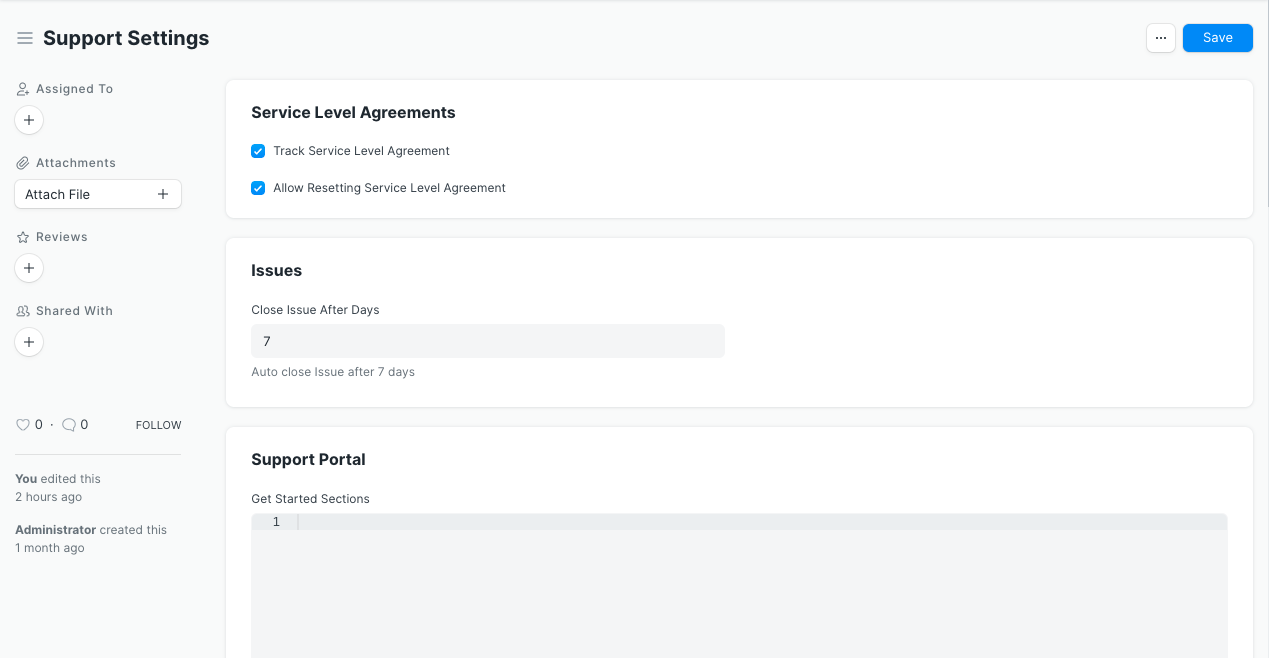
Task: Add a review using its plus button
Action: point(29,268)
